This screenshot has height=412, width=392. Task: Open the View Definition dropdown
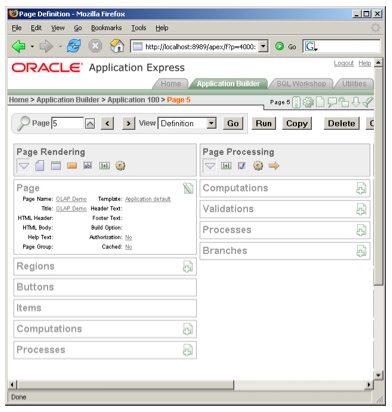pos(211,123)
